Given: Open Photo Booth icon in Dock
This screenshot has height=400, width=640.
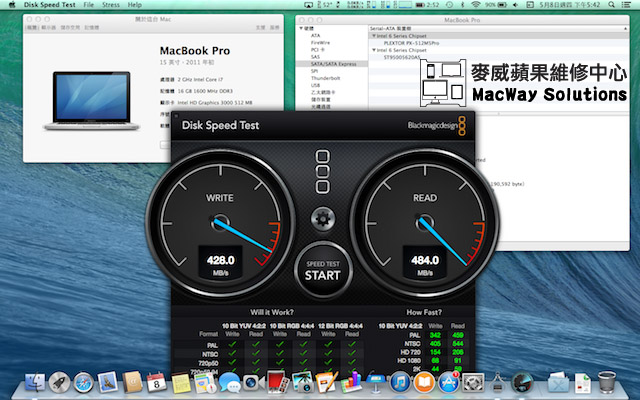Looking at the screenshot, I should coord(278,382).
